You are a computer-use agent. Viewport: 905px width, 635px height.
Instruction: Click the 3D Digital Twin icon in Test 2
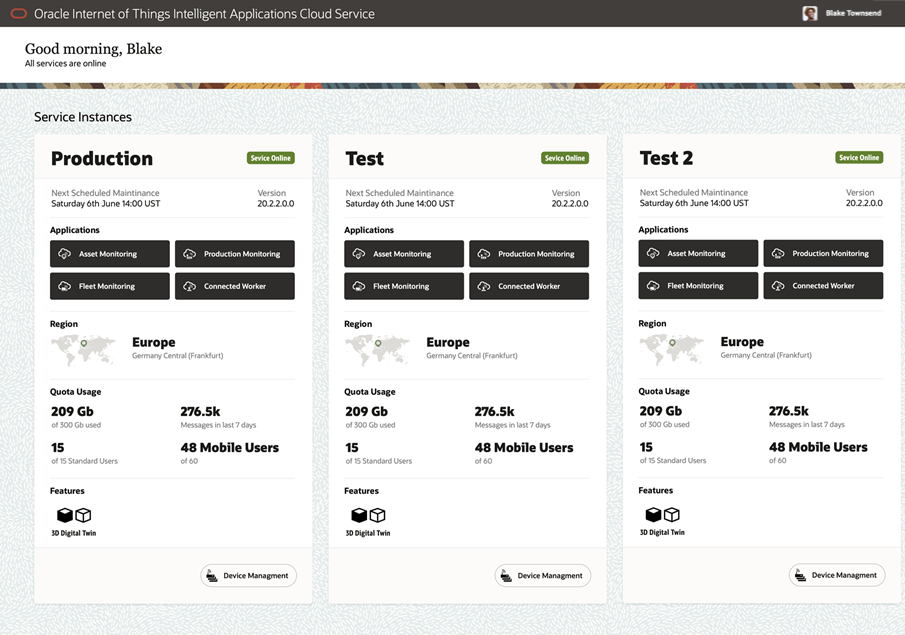[662, 515]
